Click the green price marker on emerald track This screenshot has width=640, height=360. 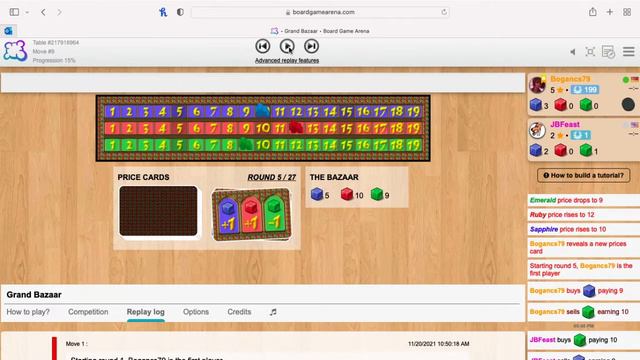pos(246,144)
